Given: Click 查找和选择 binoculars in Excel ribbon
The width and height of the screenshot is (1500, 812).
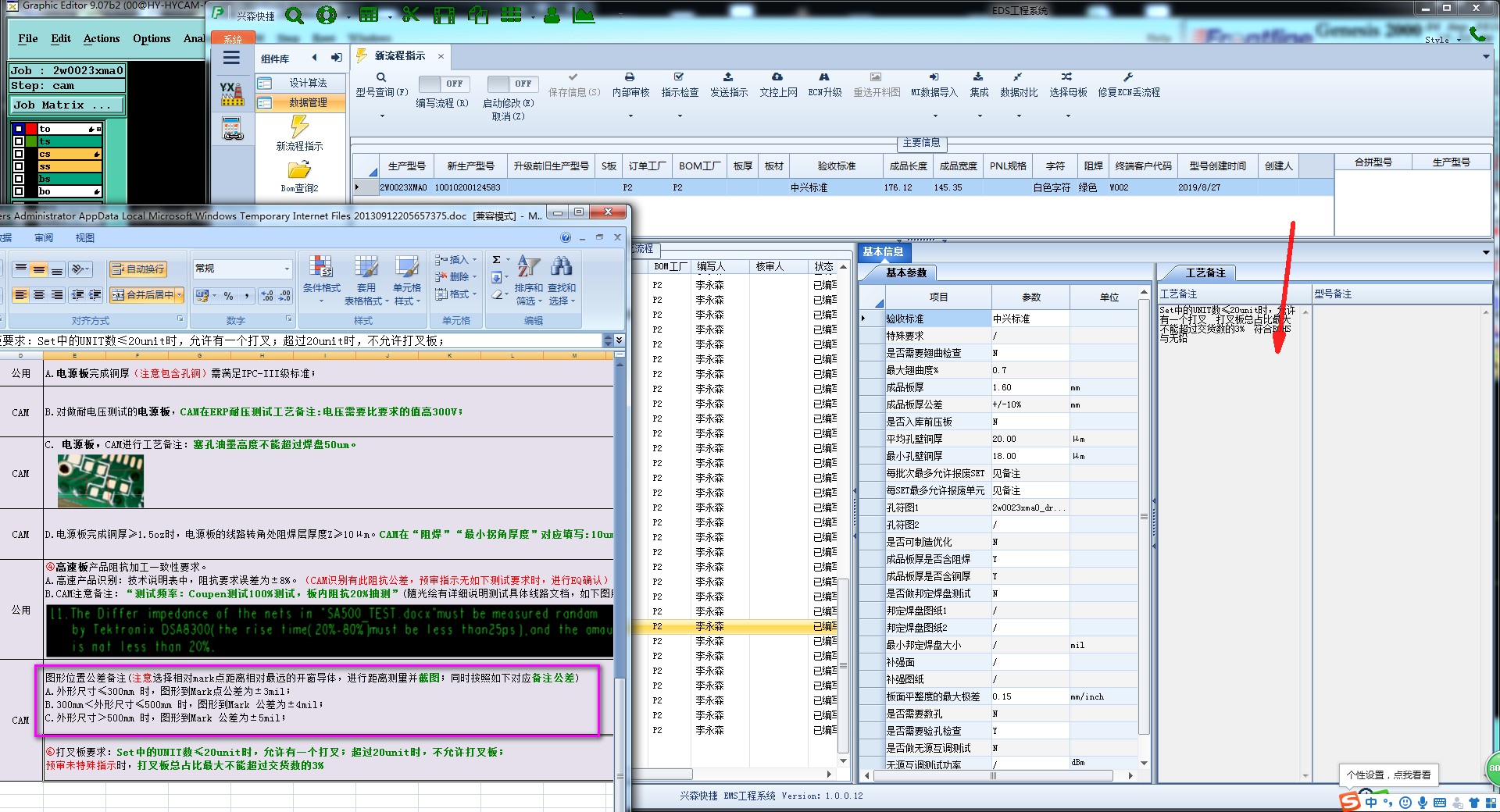Looking at the screenshot, I should (x=561, y=280).
